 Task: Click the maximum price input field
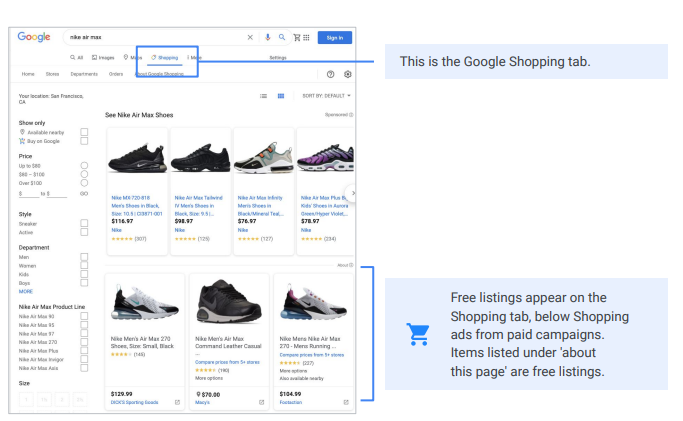(x=58, y=194)
